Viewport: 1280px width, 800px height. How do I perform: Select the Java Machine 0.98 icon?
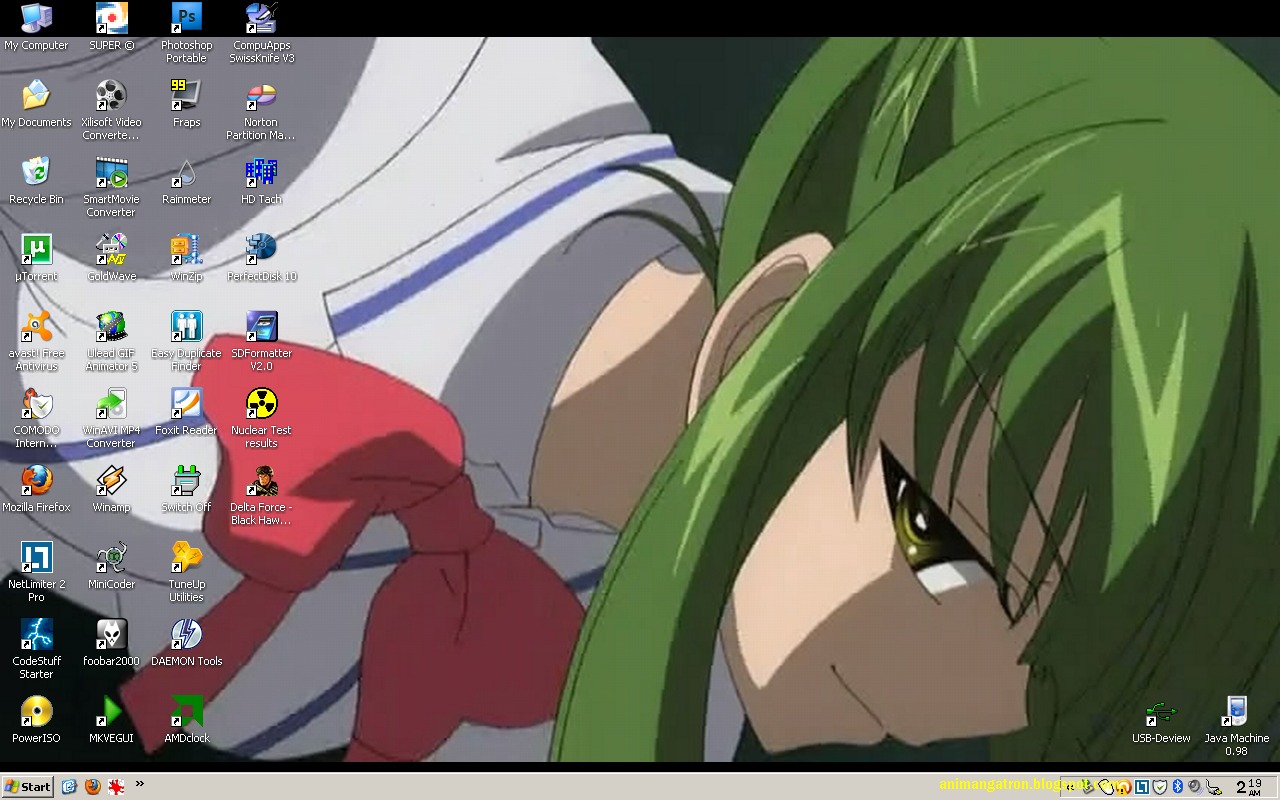click(x=1237, y=726)
